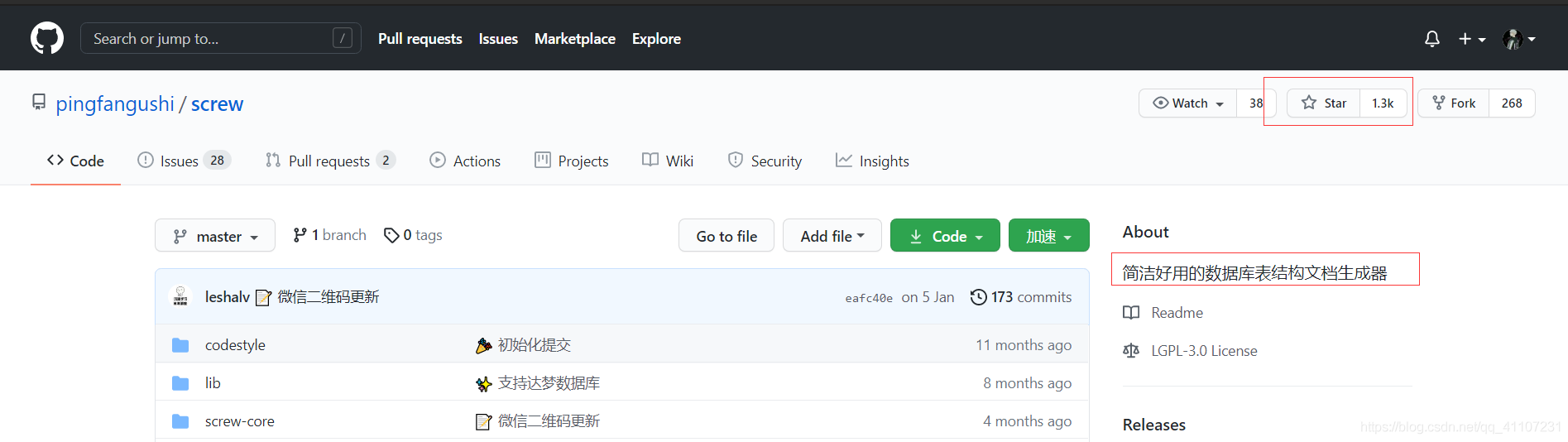Open the LGPL-3.0 License link

click(x=1203, y=351)
